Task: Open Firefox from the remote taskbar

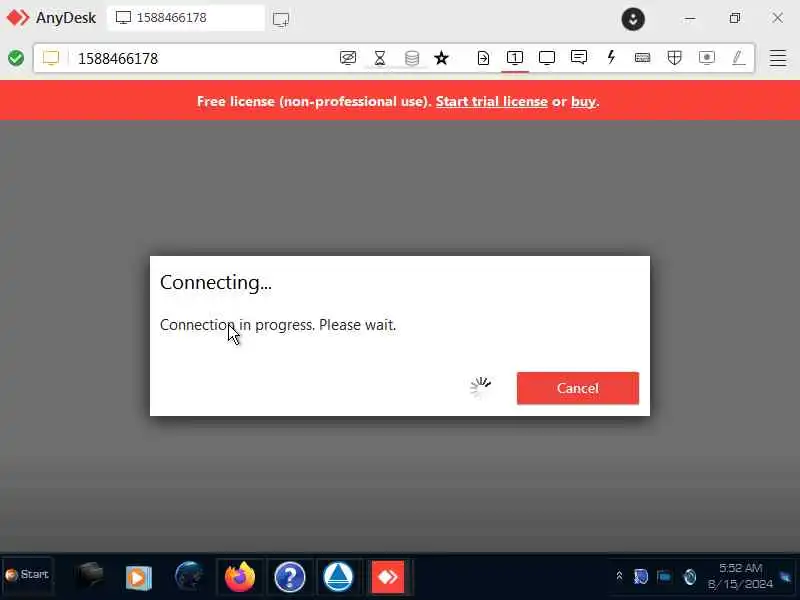Action: (240, 577)
